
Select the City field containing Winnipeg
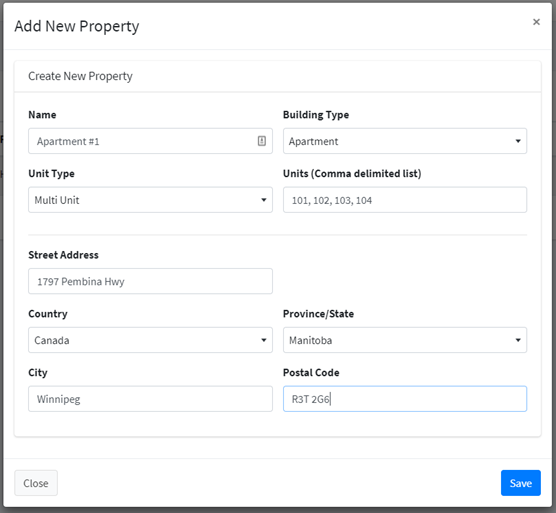pyautogui.click(x=150, y=399)
